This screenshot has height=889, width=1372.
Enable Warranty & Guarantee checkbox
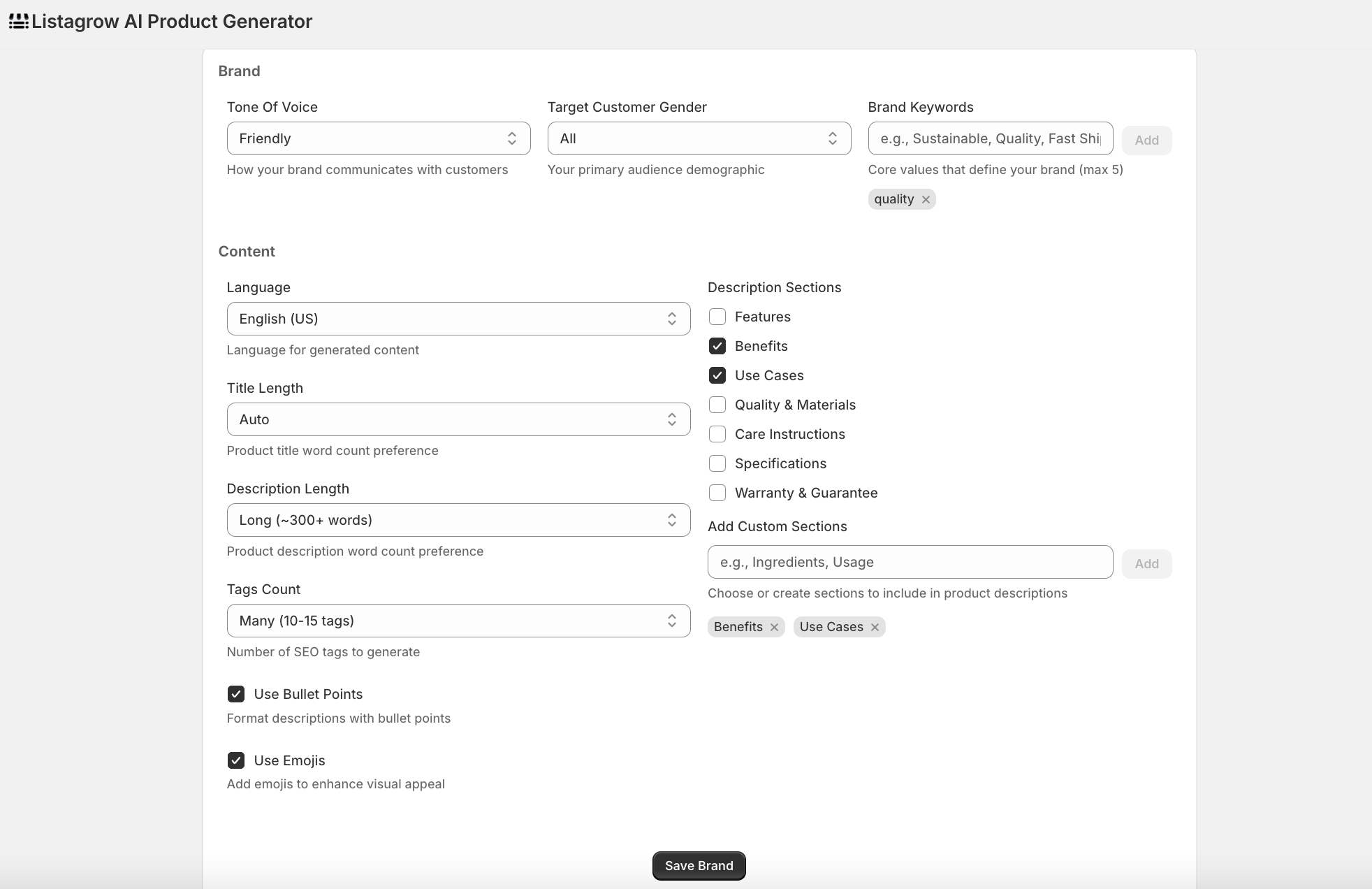pos(717,493)
